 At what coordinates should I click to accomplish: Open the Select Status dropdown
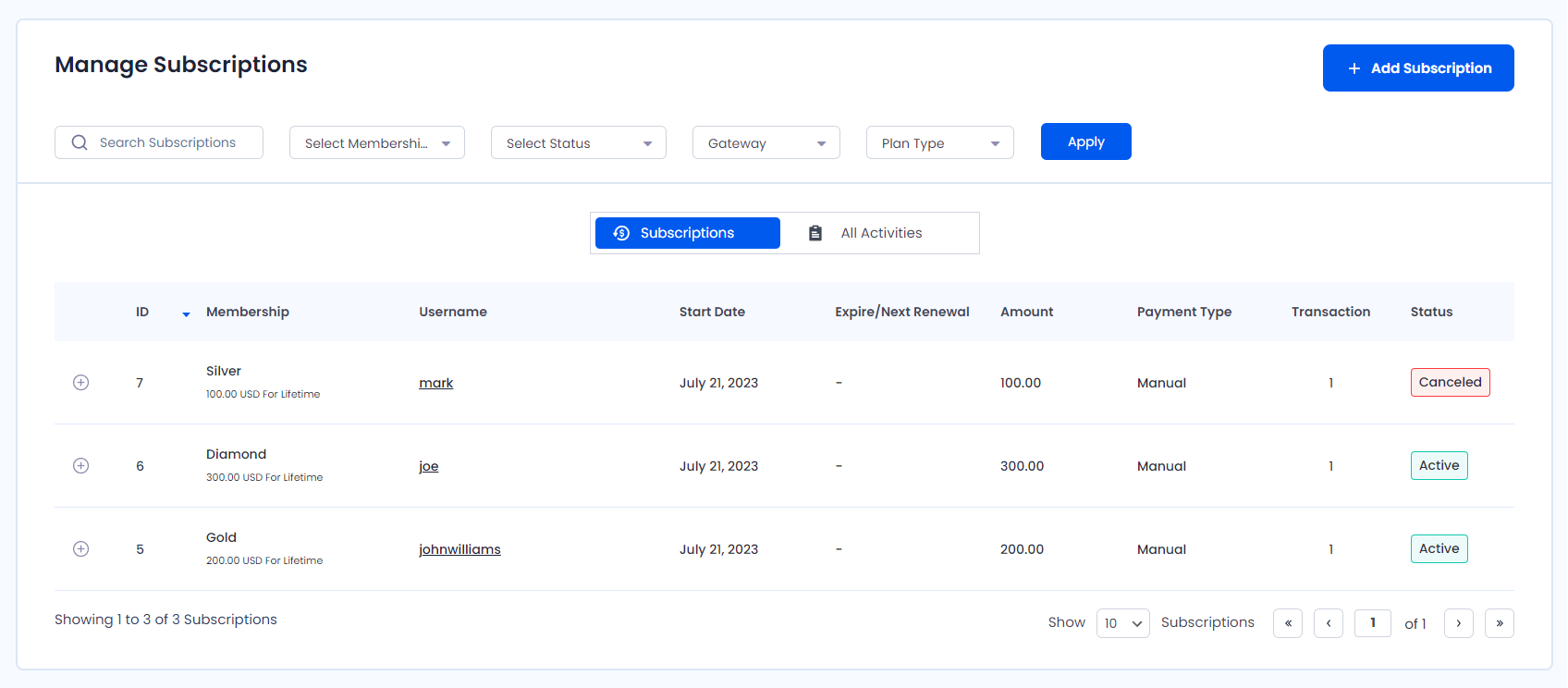coord(578,143)
